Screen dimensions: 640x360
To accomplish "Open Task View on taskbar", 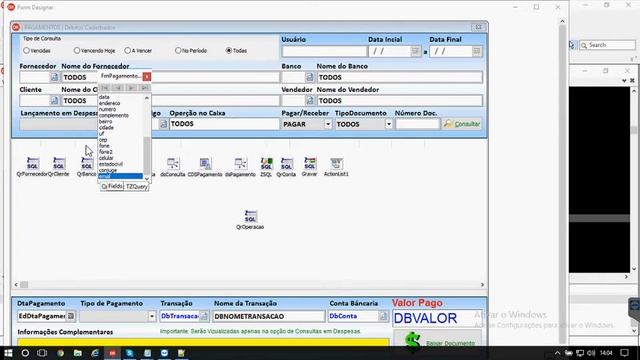I will tap(42, 353).
